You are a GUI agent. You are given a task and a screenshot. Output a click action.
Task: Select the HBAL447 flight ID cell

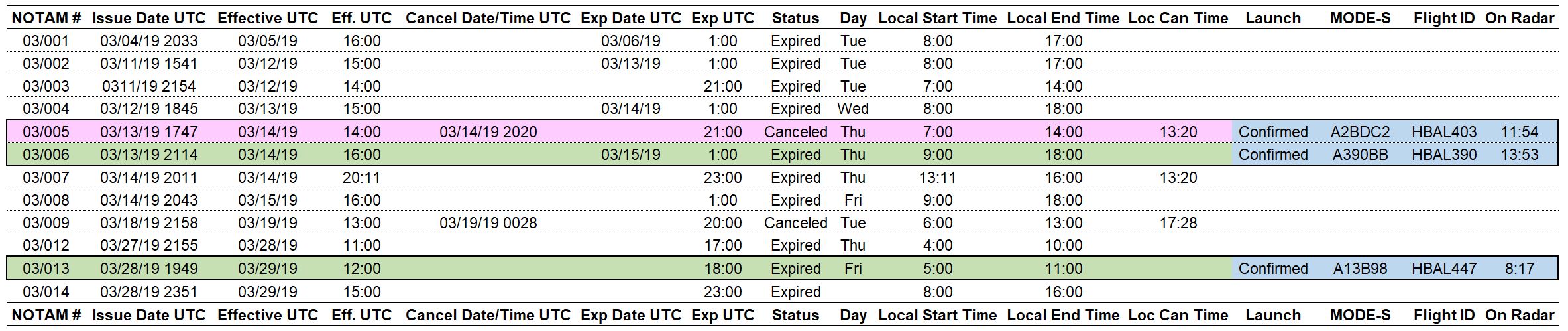coord(1444,269)
